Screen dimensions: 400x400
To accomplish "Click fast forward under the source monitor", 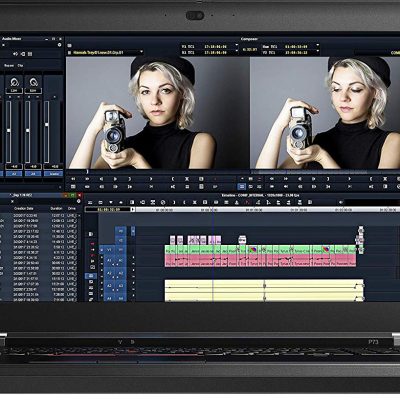I will tap(87, 179).
